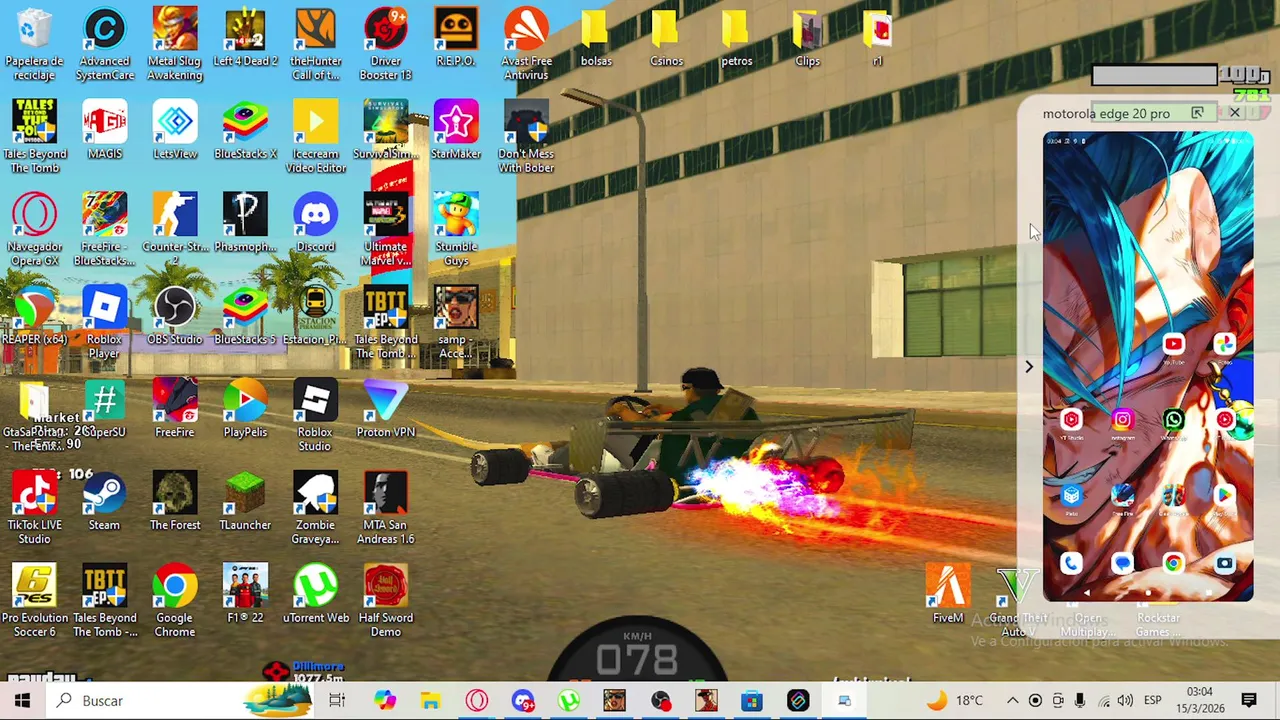Viewport: 1280px width, 720px height.
Task: Open Task View from the taskbar
Action: (x=337, y=700)
